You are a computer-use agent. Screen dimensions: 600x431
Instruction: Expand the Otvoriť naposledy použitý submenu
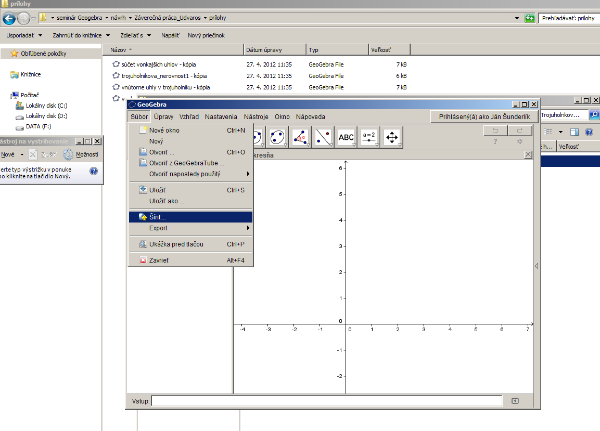(191, 174)
